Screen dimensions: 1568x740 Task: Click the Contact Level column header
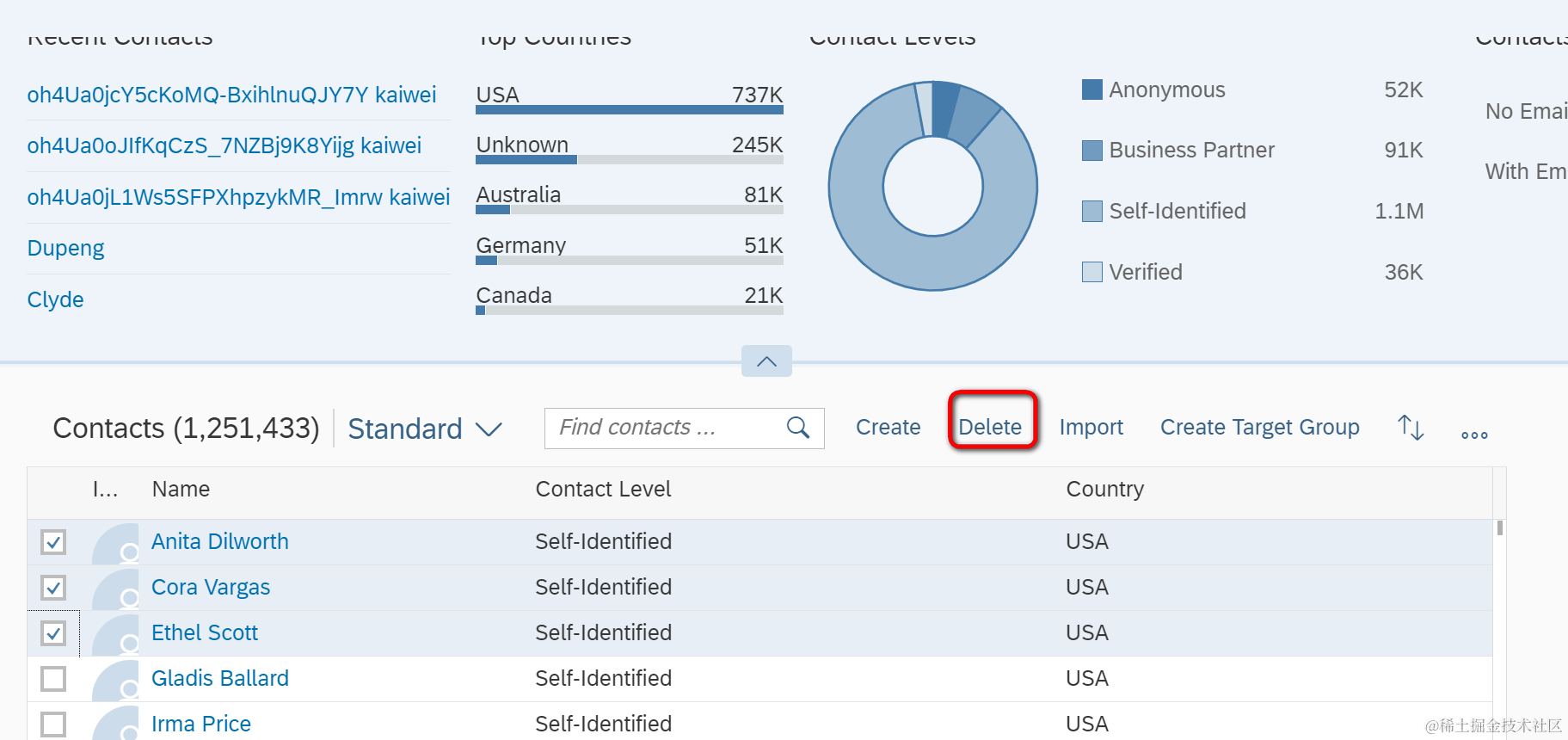603,489
